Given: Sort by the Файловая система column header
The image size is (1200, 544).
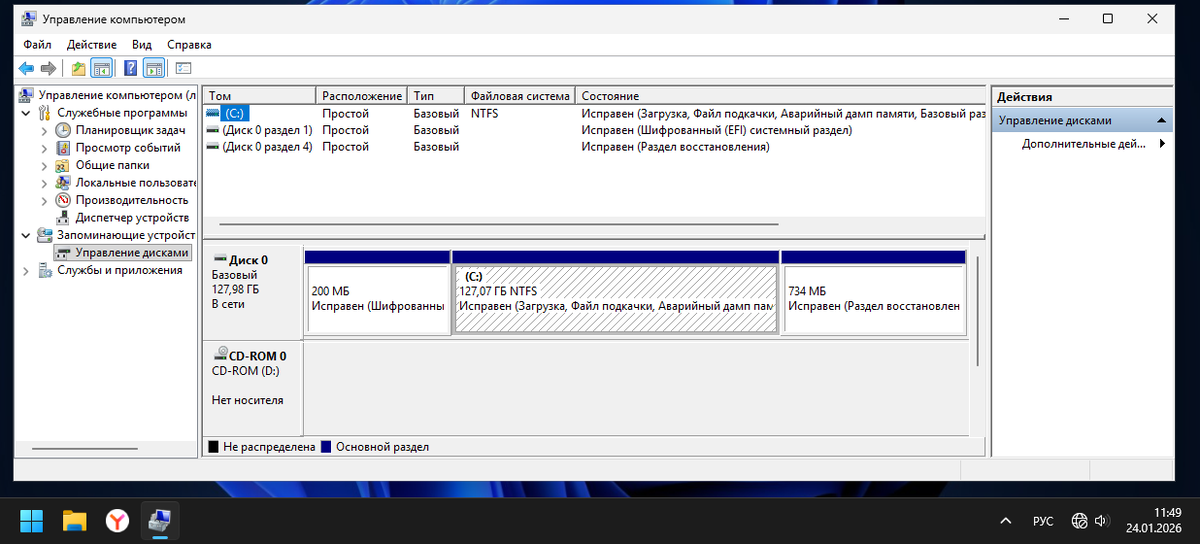Looking at the screenshot, I should [520, 96].
